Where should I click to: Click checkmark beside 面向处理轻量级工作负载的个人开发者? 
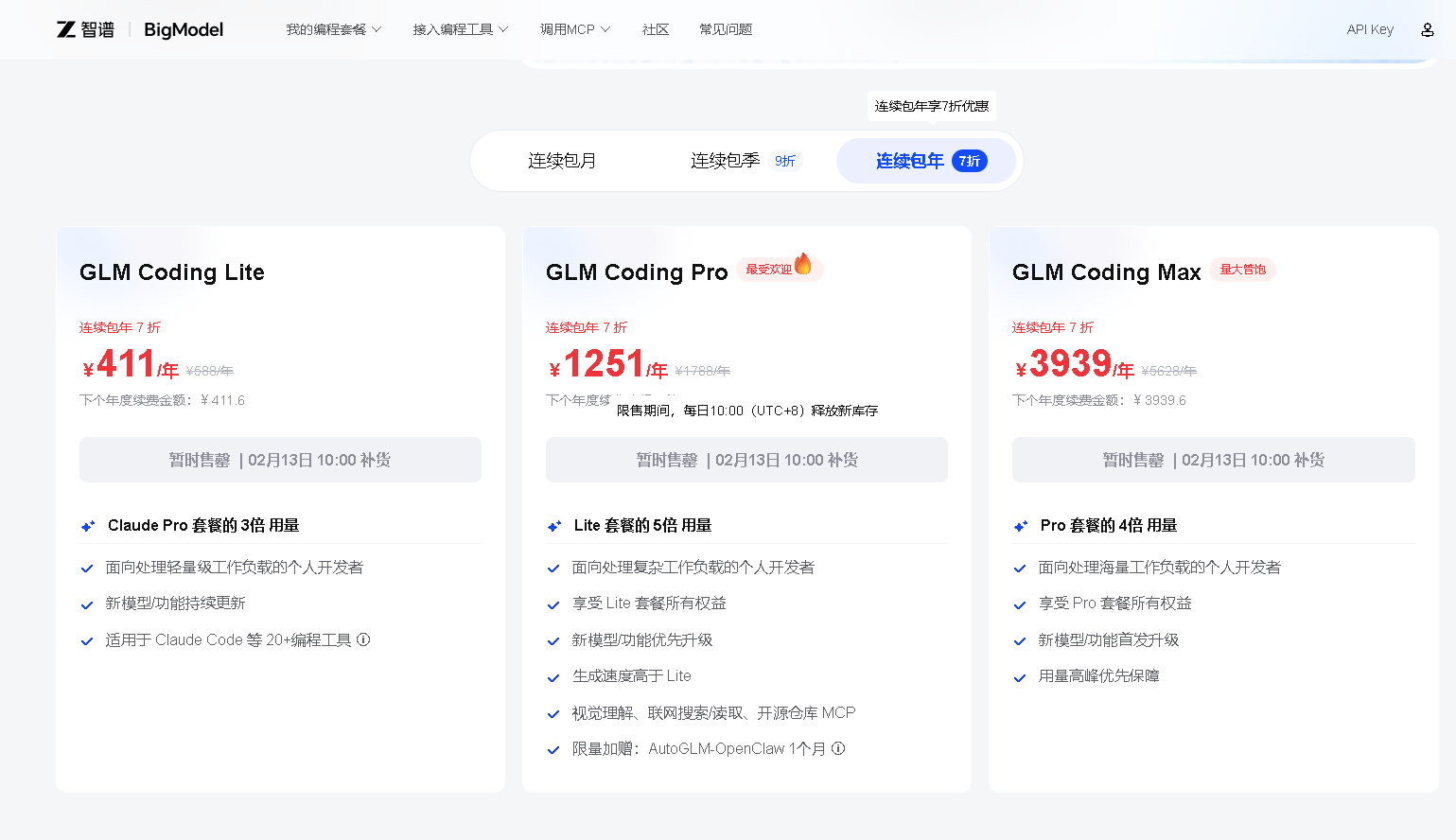coord(87,569)
